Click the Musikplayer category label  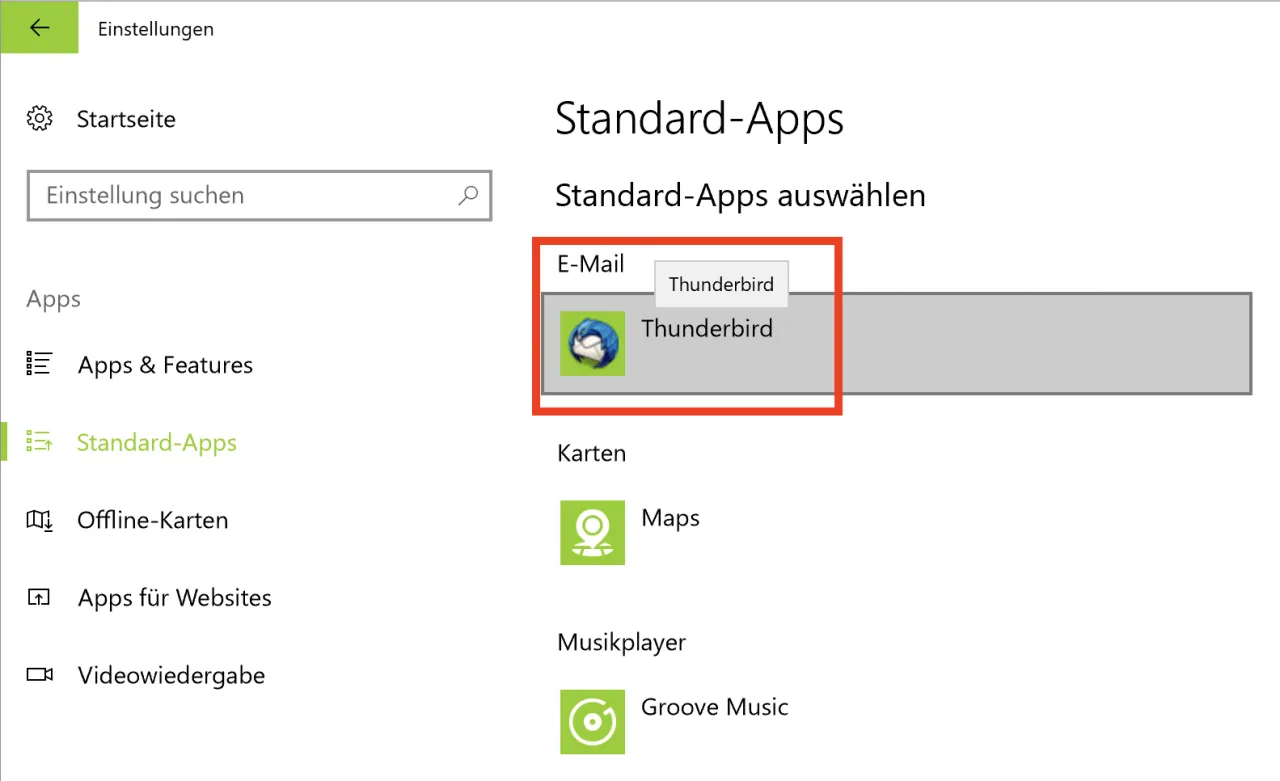click(x=621, y=642)
